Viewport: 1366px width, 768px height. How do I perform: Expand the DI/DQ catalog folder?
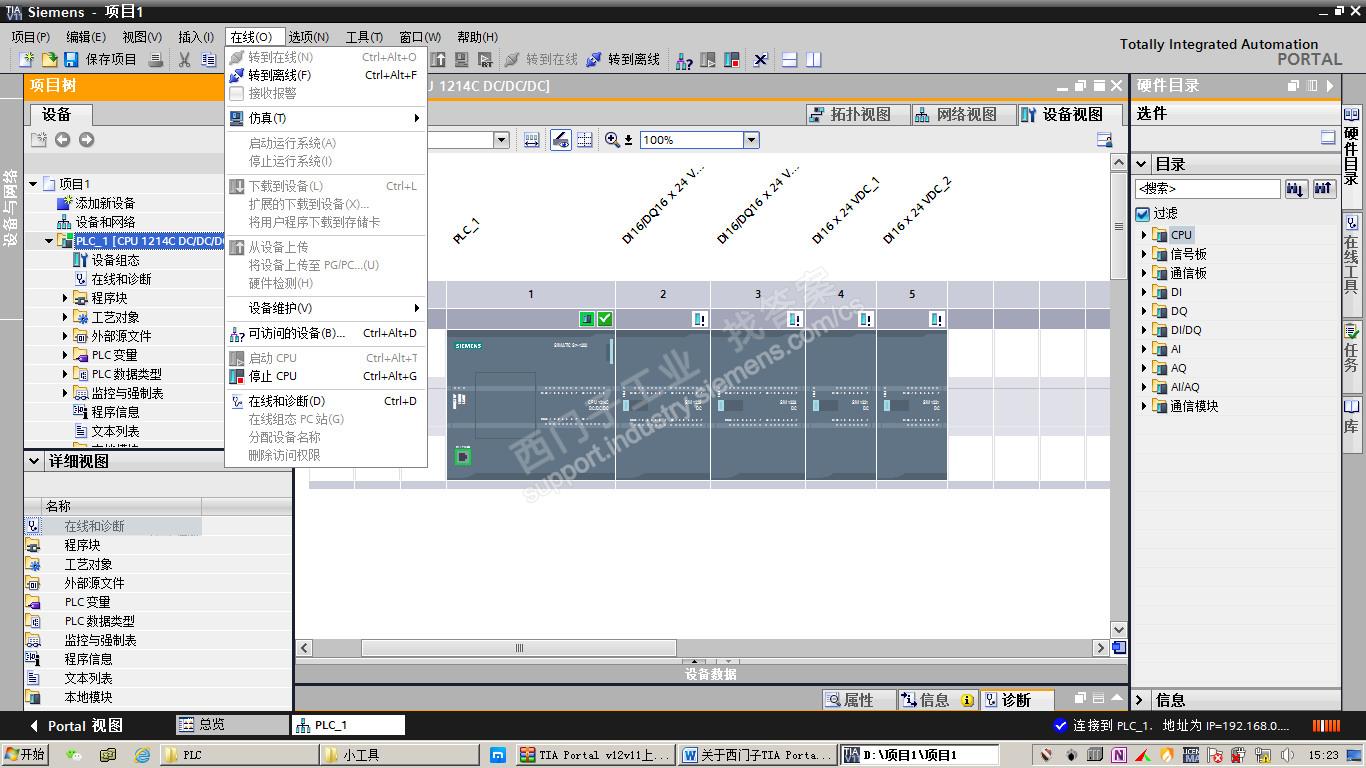1144,330
